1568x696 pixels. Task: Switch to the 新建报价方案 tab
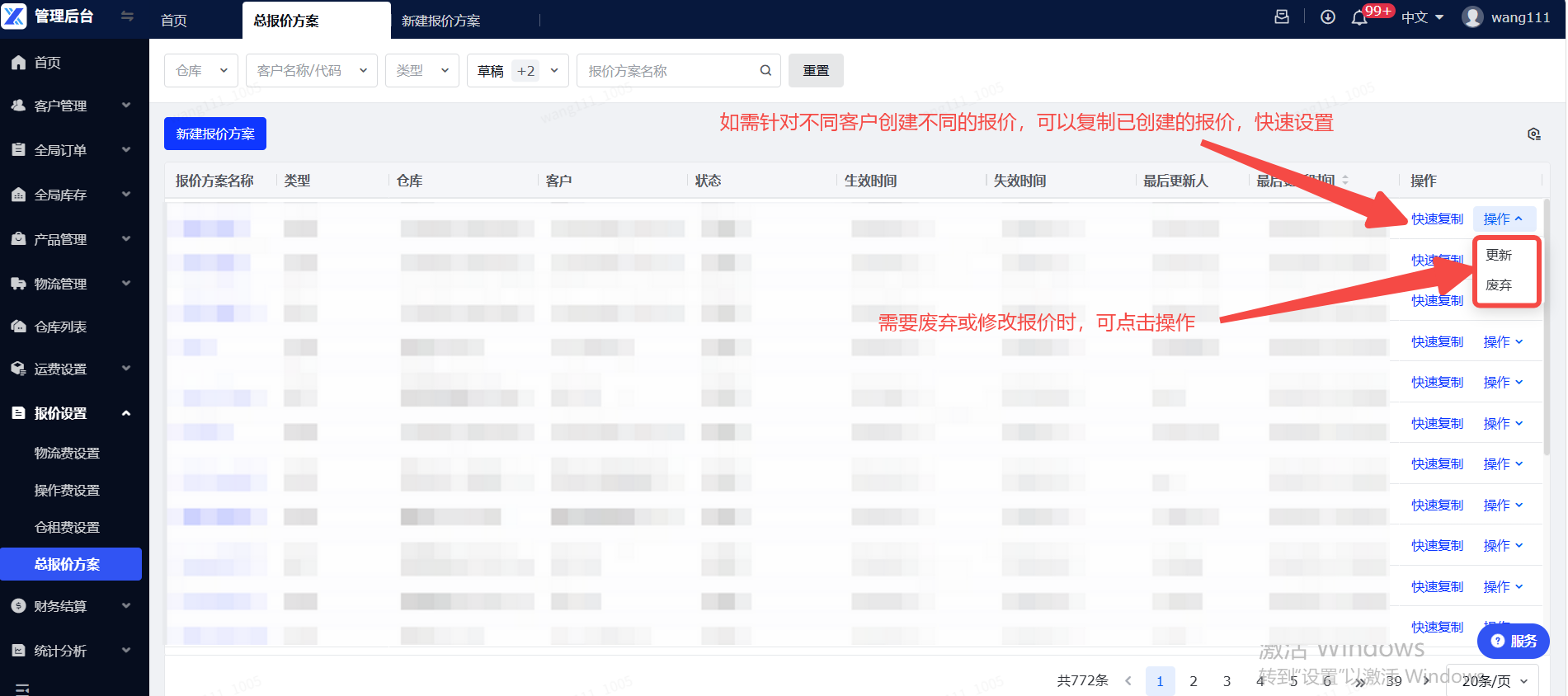coord(441,21)
